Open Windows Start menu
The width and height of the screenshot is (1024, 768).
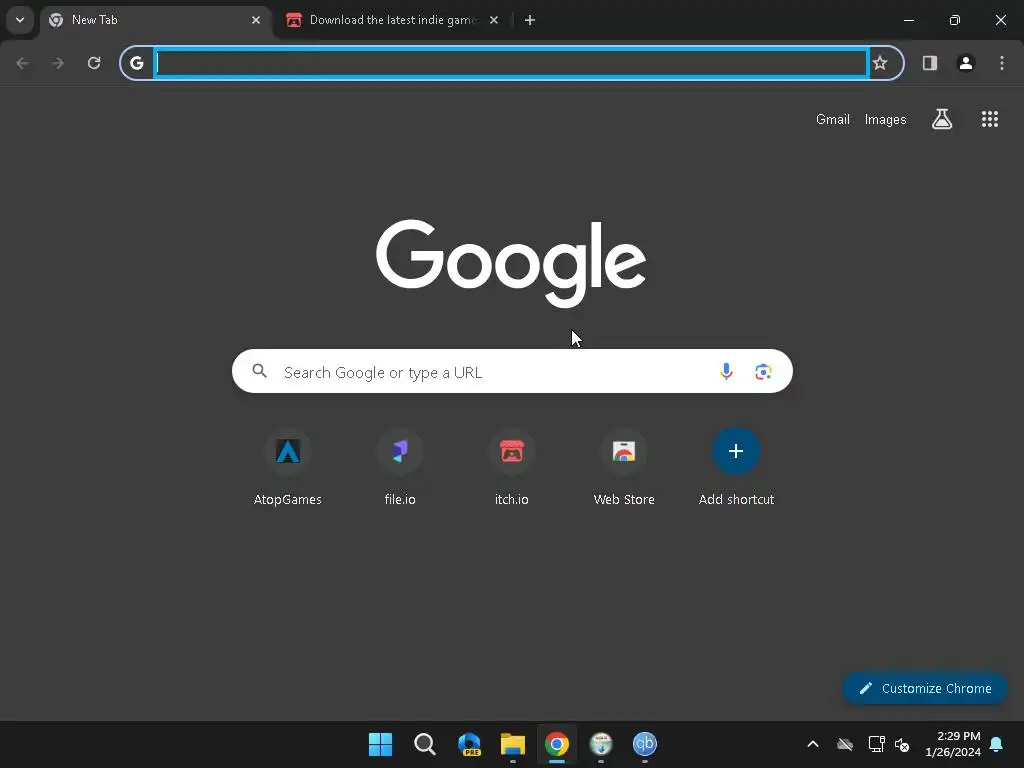click(x=380, y=744)
